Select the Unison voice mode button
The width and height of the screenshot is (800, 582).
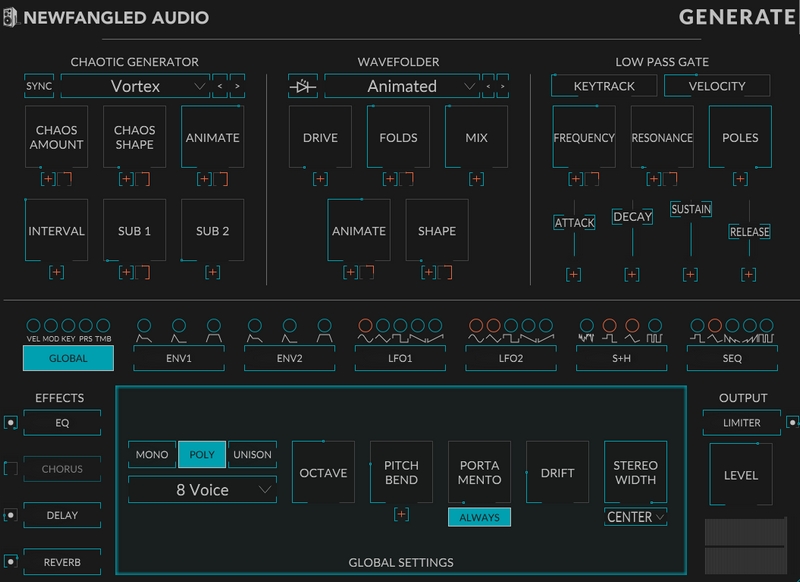pyautogui.click(x=252, y=454)
